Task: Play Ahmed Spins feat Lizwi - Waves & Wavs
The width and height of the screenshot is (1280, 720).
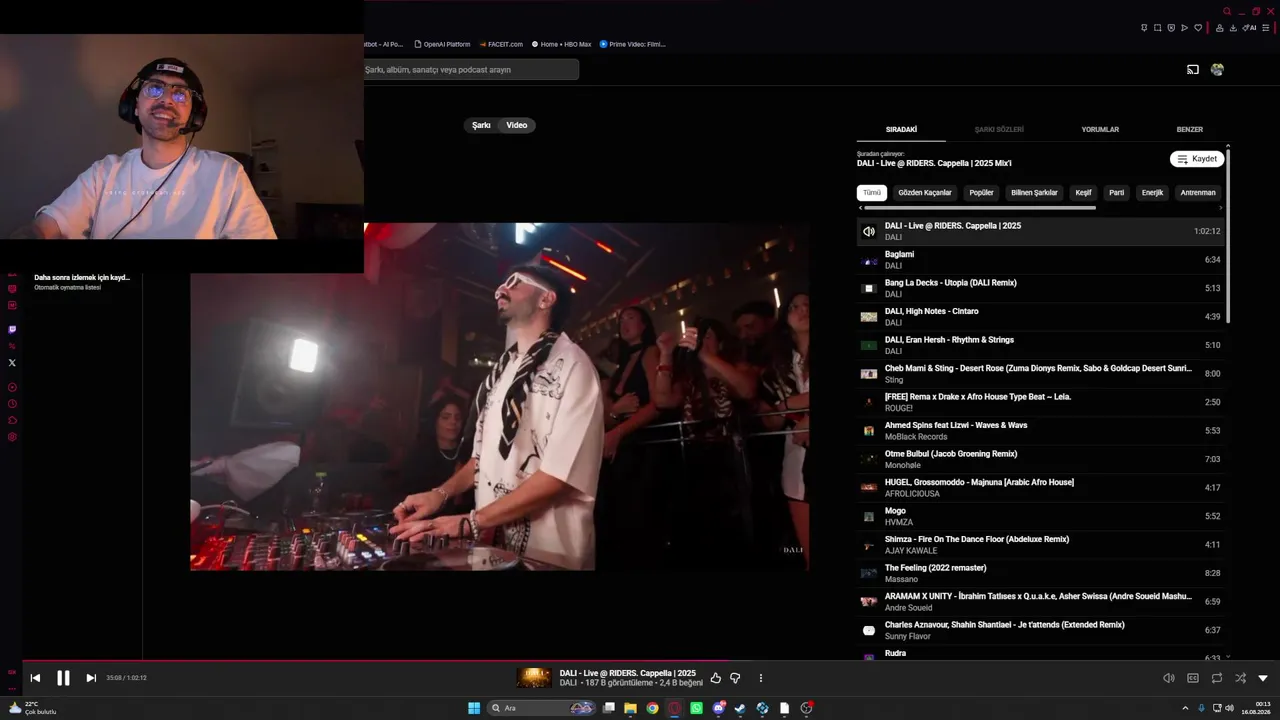Action: [1040, 431]
